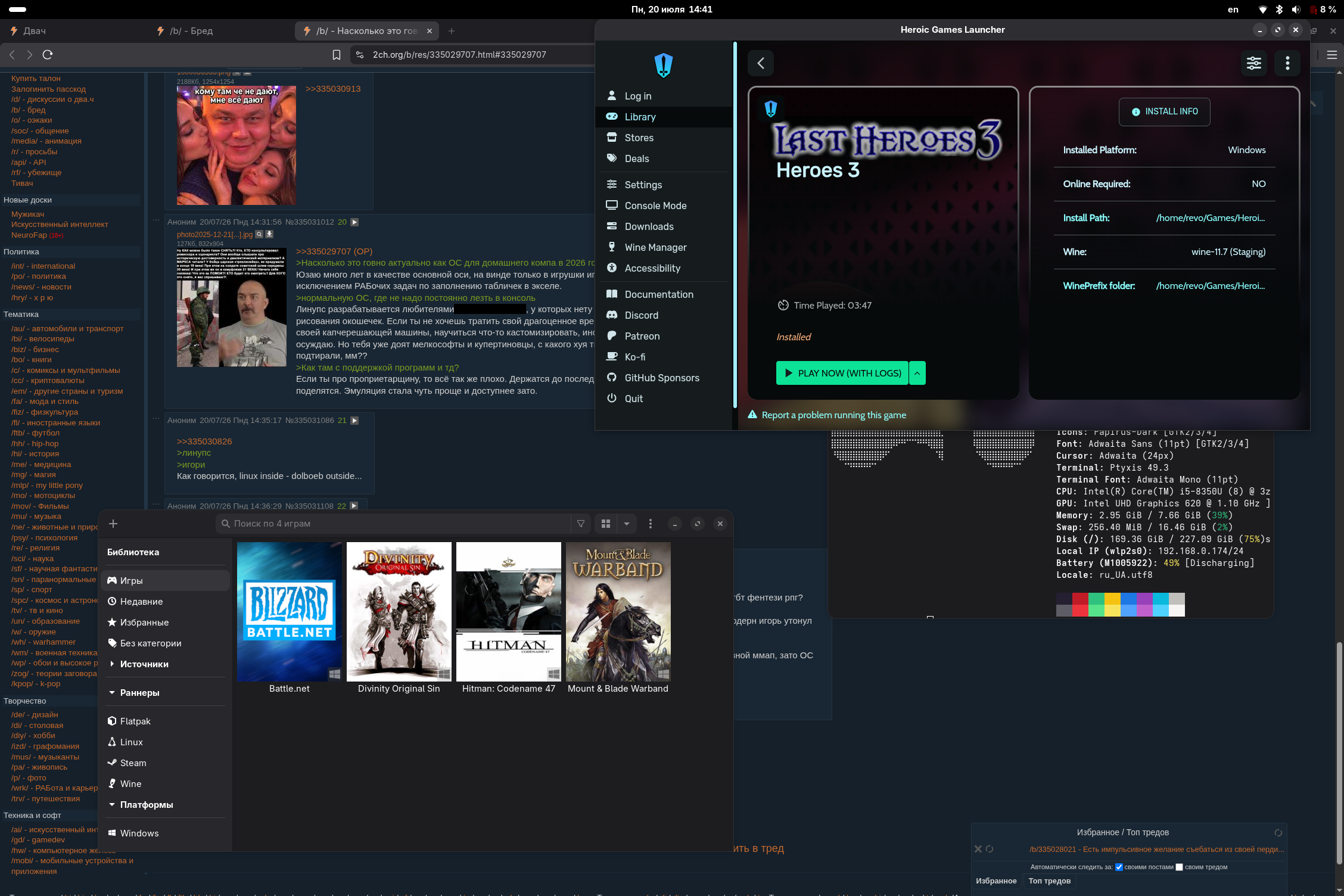Open view options dropdown arrow in library
The image size is (1344, 896).
(x=627, y=524)
